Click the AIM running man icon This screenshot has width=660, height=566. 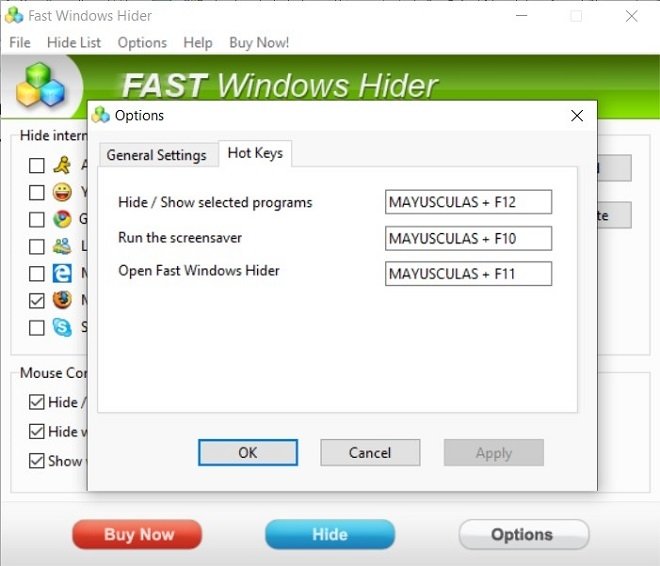tap(62, 165)
